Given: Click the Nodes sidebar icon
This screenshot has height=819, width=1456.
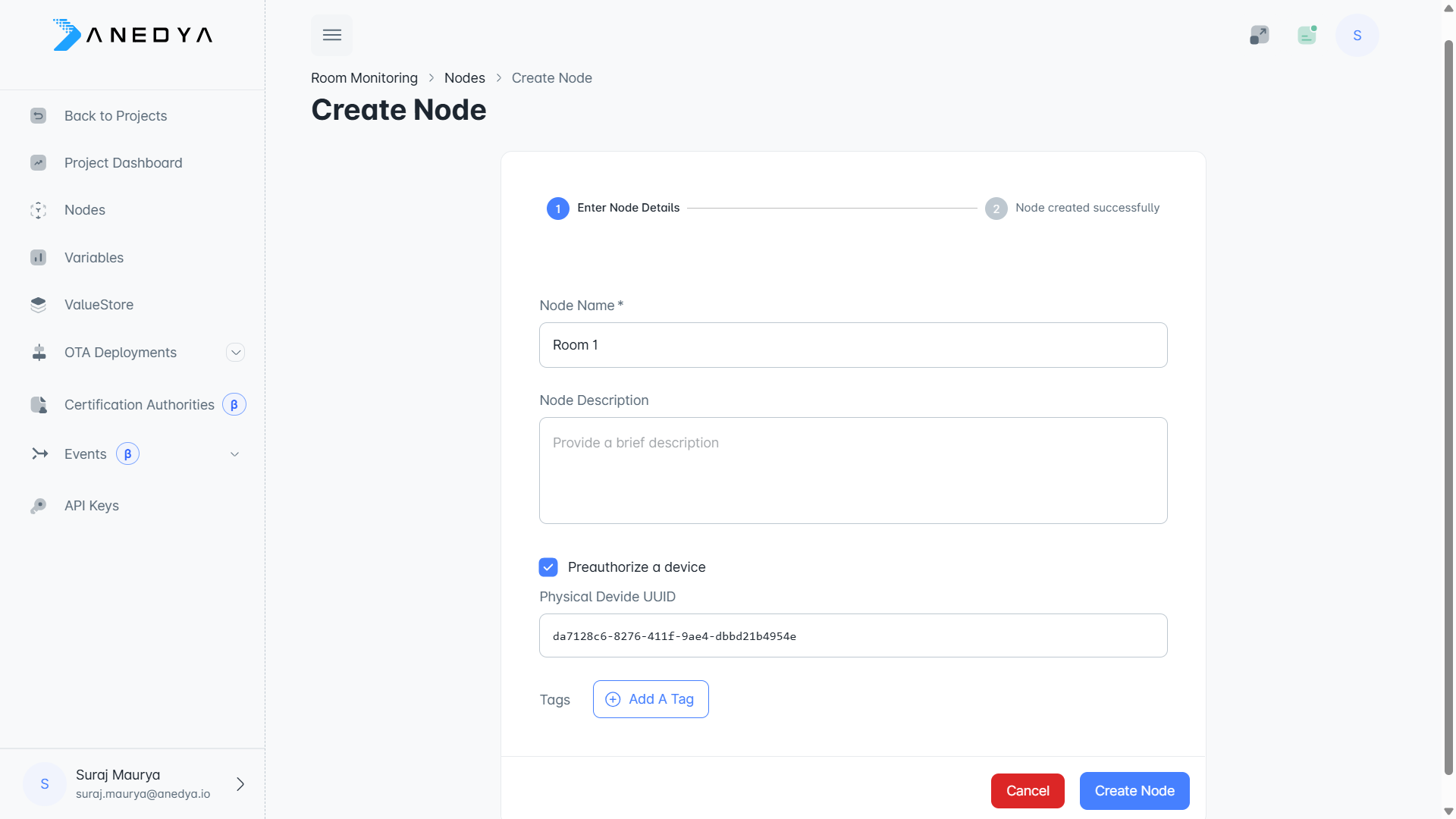Looking at the screenshot, I should [x=38, y=210].
